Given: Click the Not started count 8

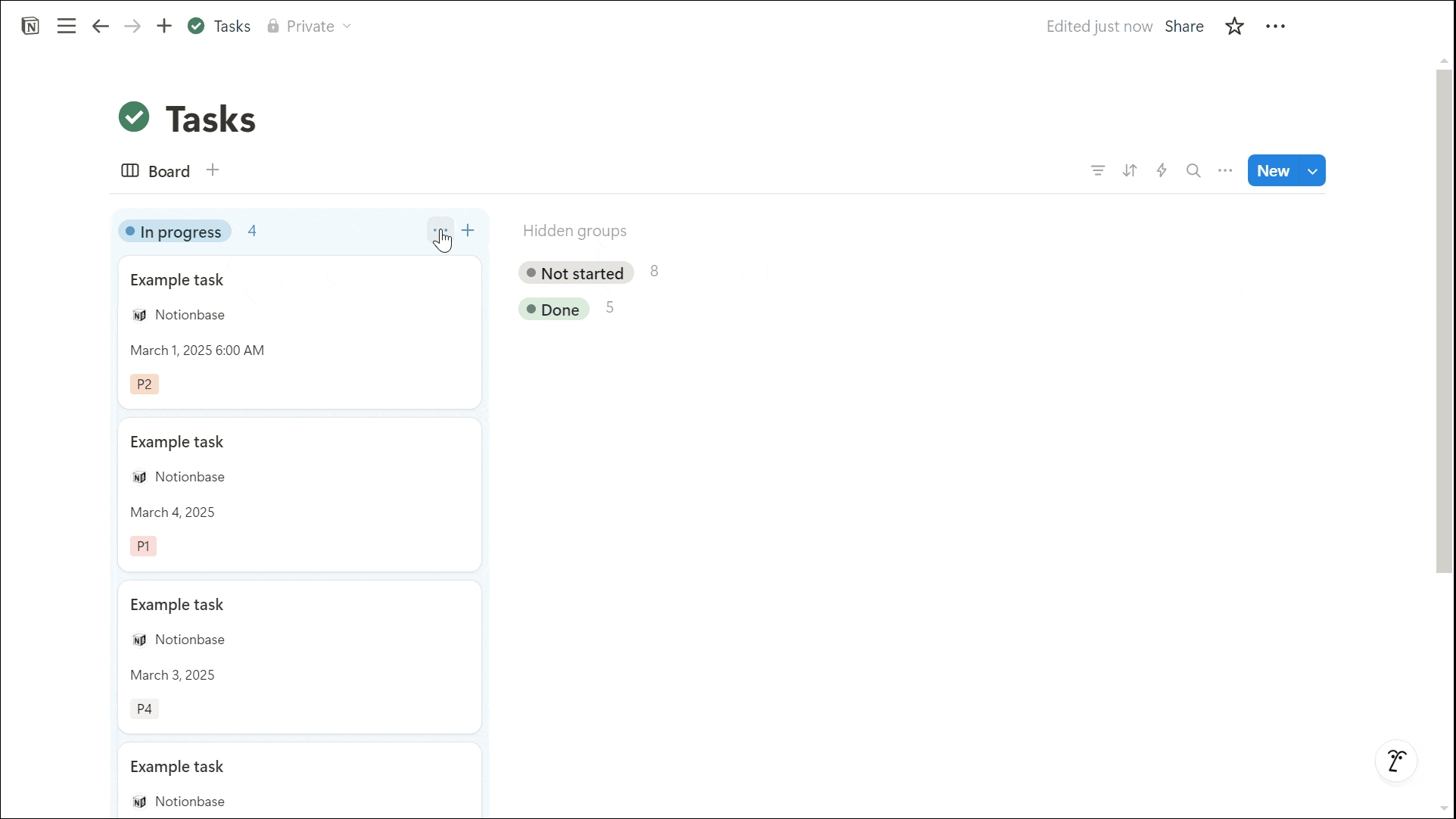Looking at the screenshot, I should [x=655, y=271].
